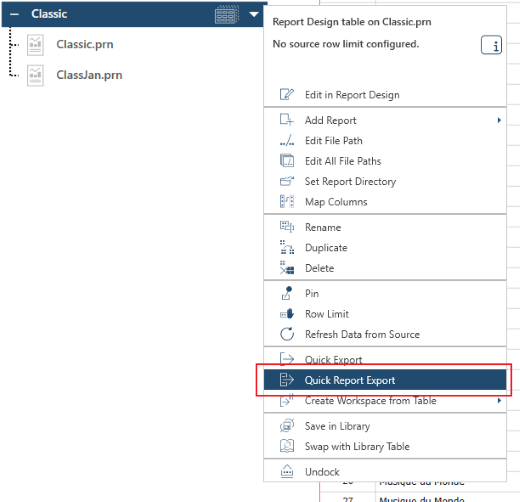Screen dimensions: 520x502
Task: Click the Add Report page-plus icon
Action: click(x=287, y=120)
